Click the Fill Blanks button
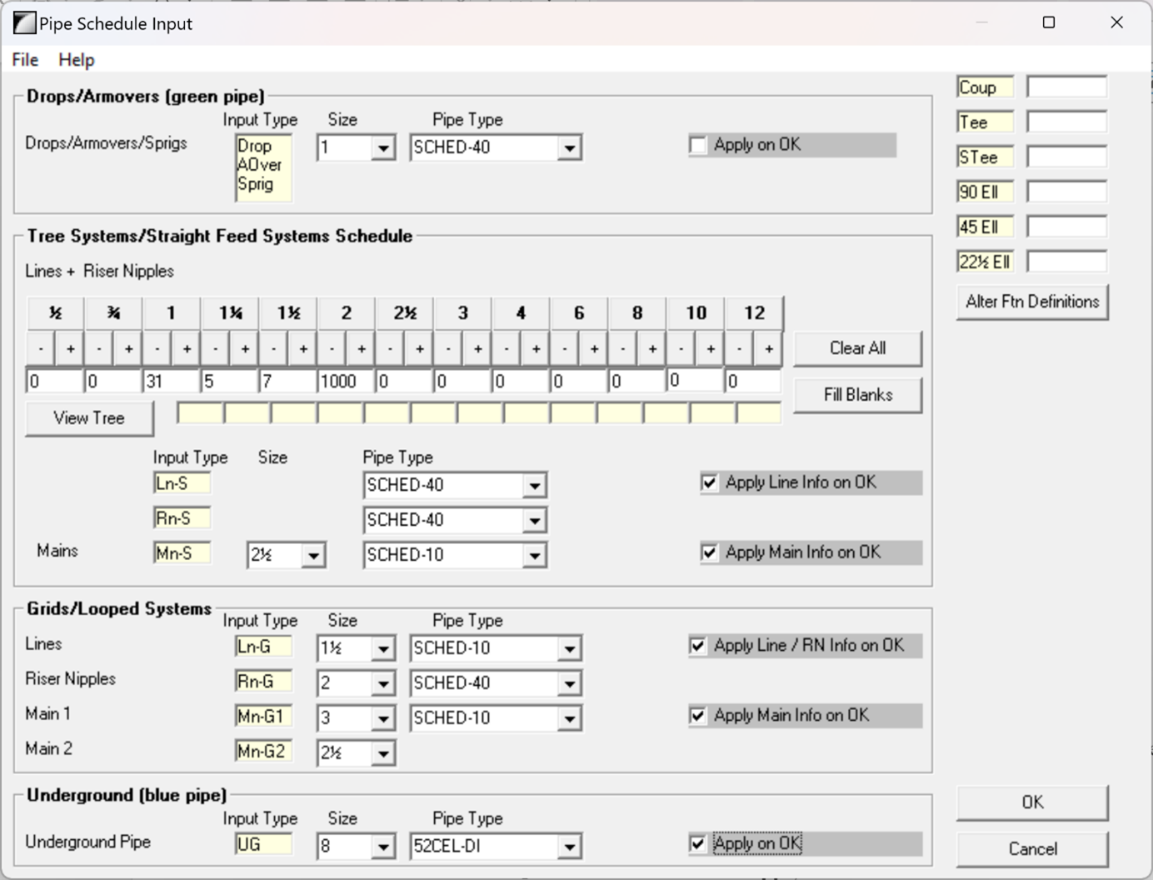 pyautogui.click(x=857, y=395)
